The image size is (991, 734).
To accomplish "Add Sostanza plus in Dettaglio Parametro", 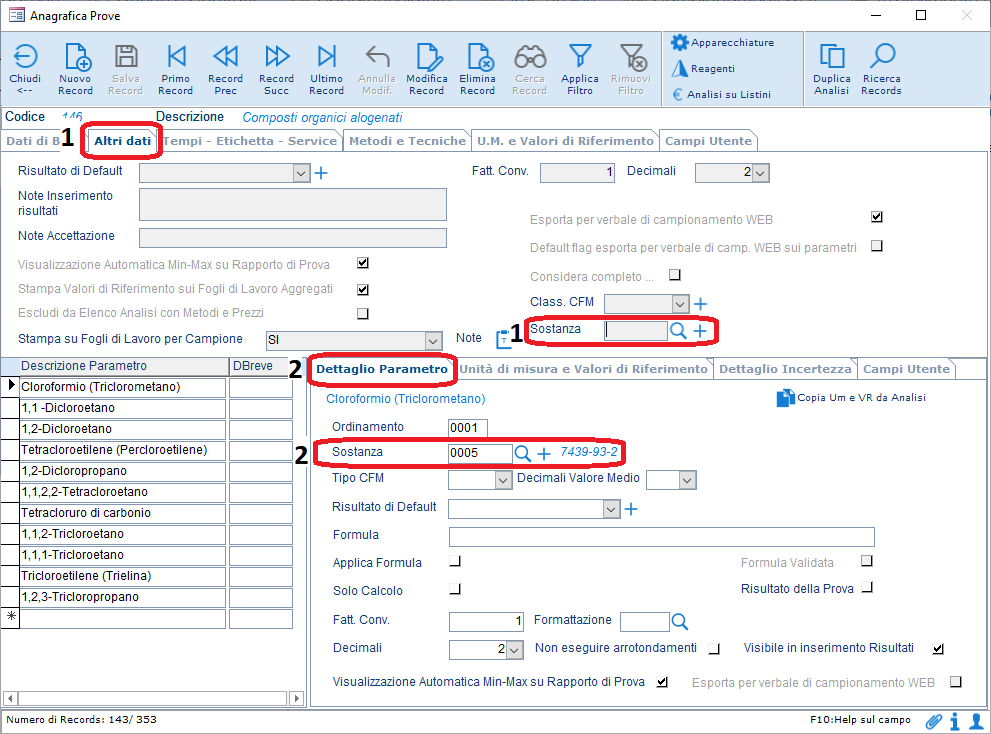I will click(x=544, y=453).
